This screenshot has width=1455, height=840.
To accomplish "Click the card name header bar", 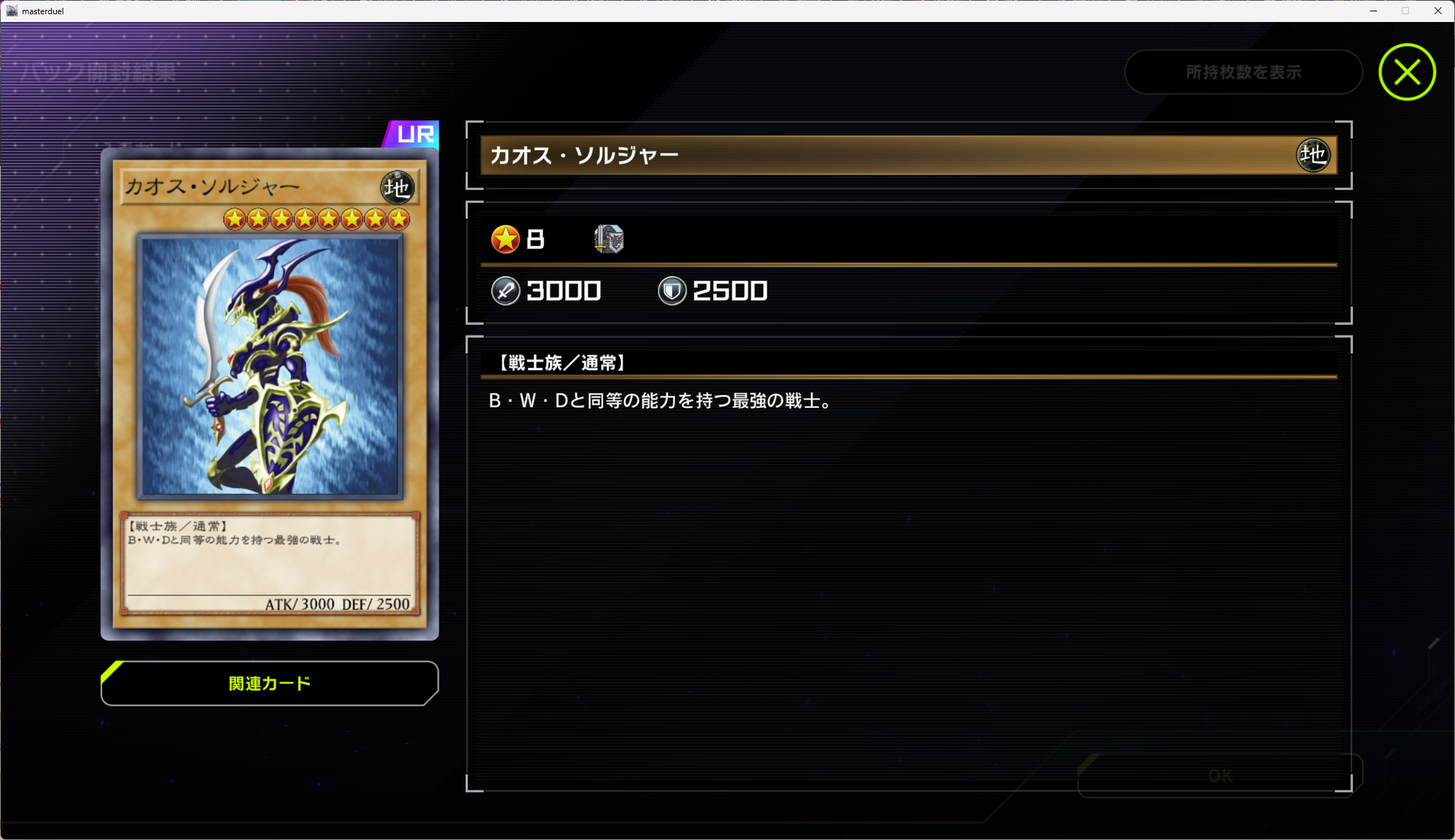I will pos(908,155).
